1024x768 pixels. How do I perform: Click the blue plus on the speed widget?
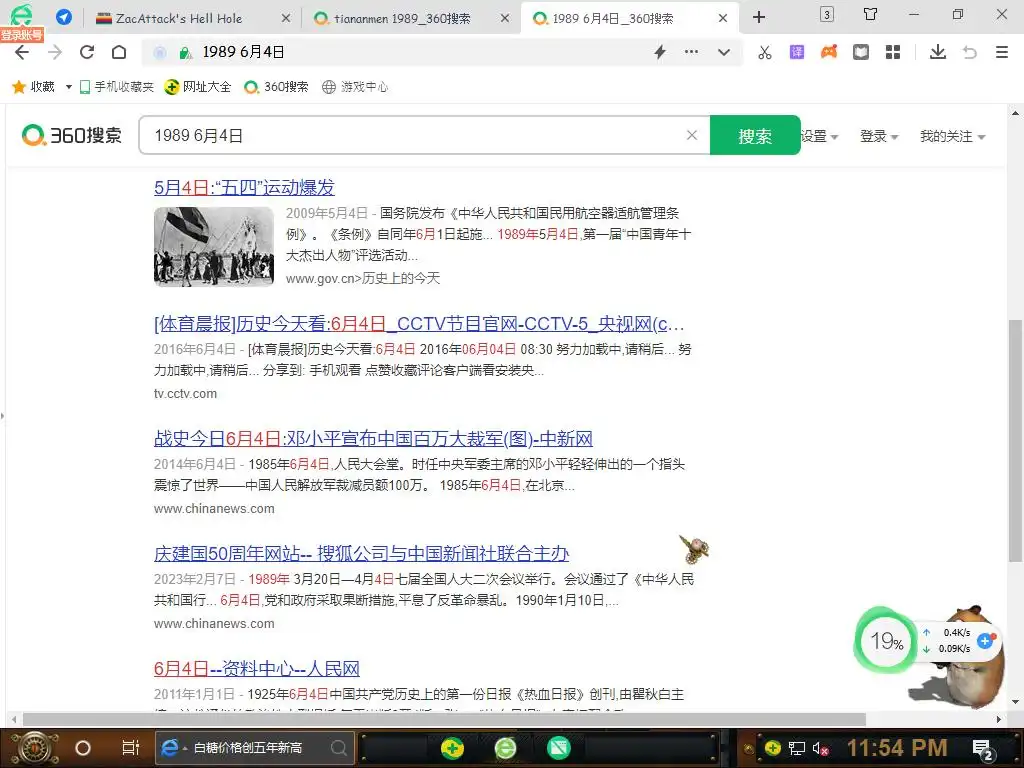click(985, 641)
